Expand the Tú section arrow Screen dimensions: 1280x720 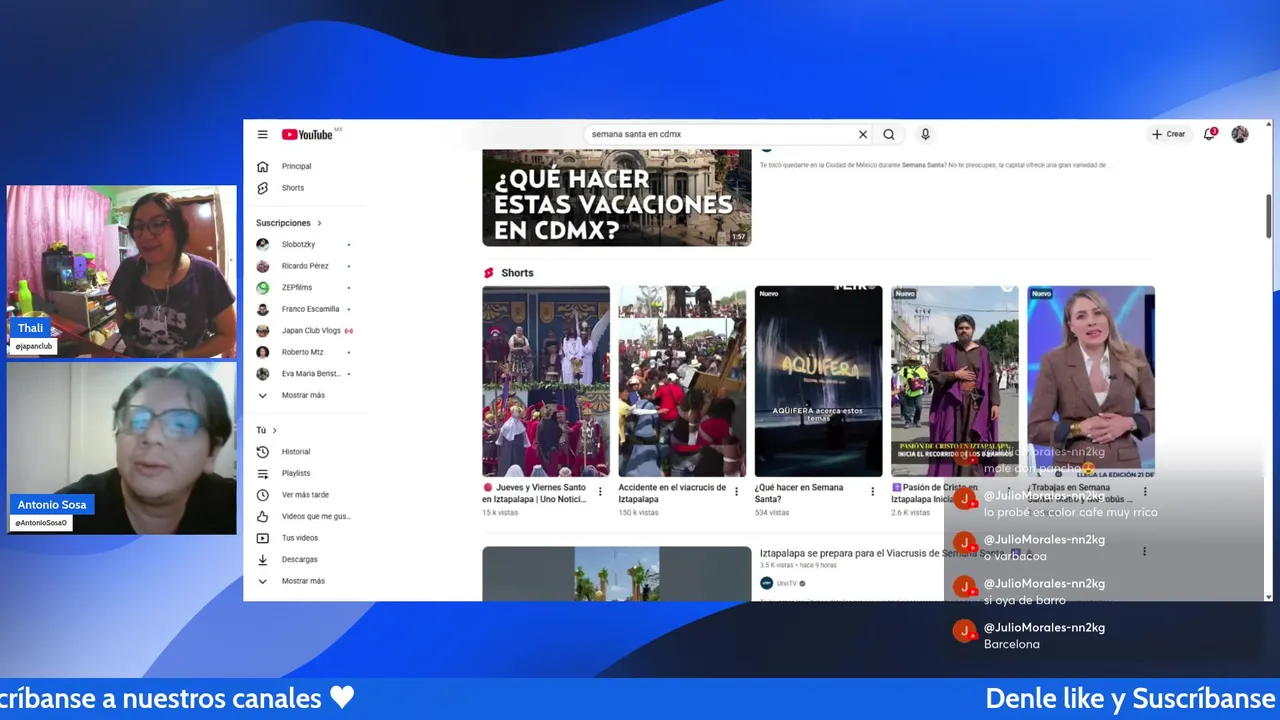[275, 430]
